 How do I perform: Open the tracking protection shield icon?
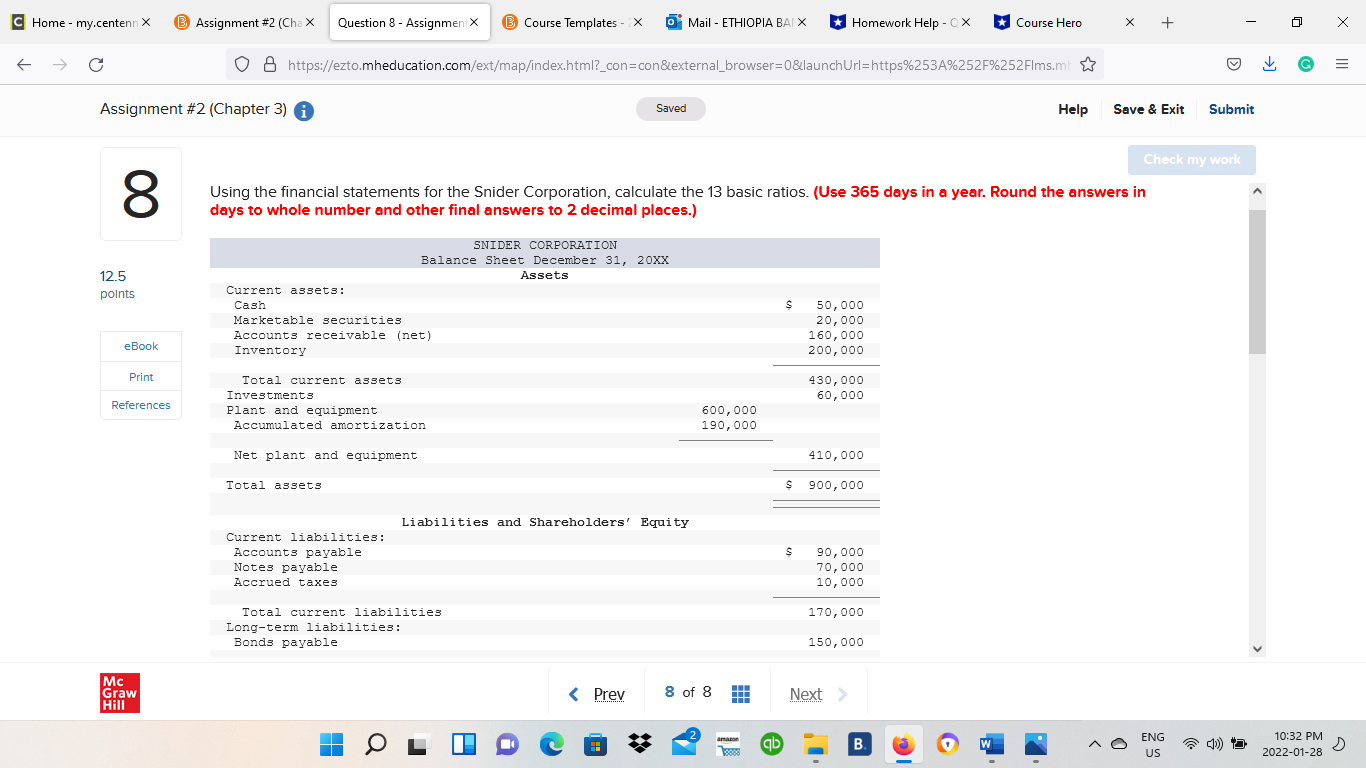(241, 66)
